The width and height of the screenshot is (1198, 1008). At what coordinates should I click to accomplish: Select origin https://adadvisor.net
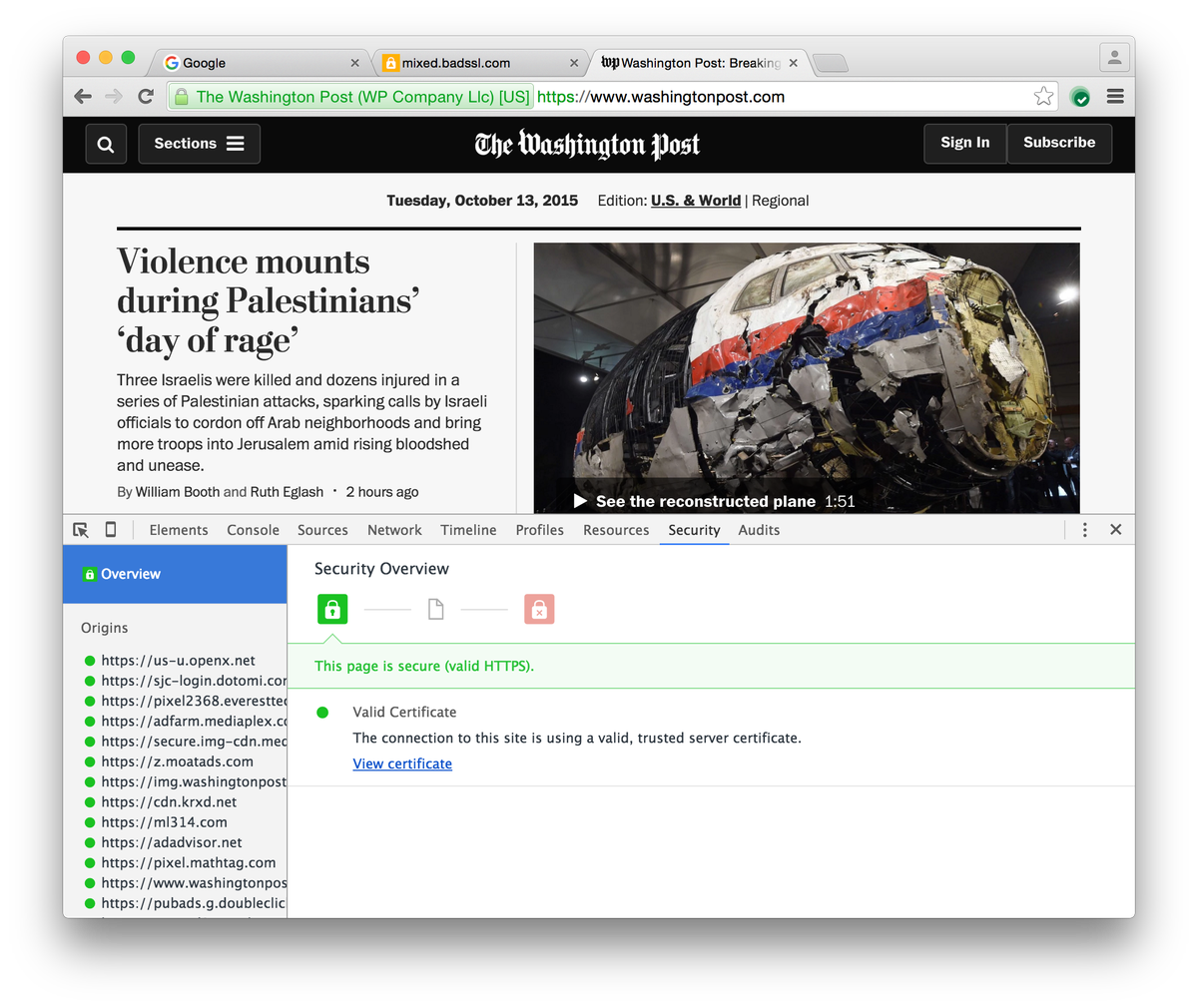tap(172, 842)
